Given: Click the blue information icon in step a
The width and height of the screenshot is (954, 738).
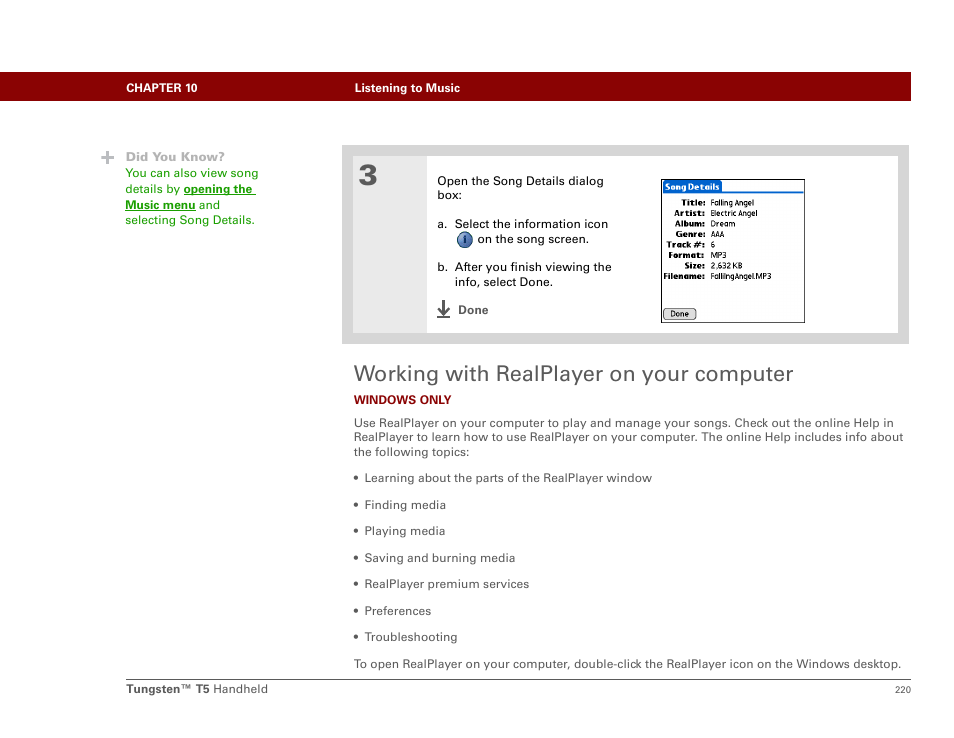Looking at the screenshot, I should pyautogui.click(x=464, y=240).
